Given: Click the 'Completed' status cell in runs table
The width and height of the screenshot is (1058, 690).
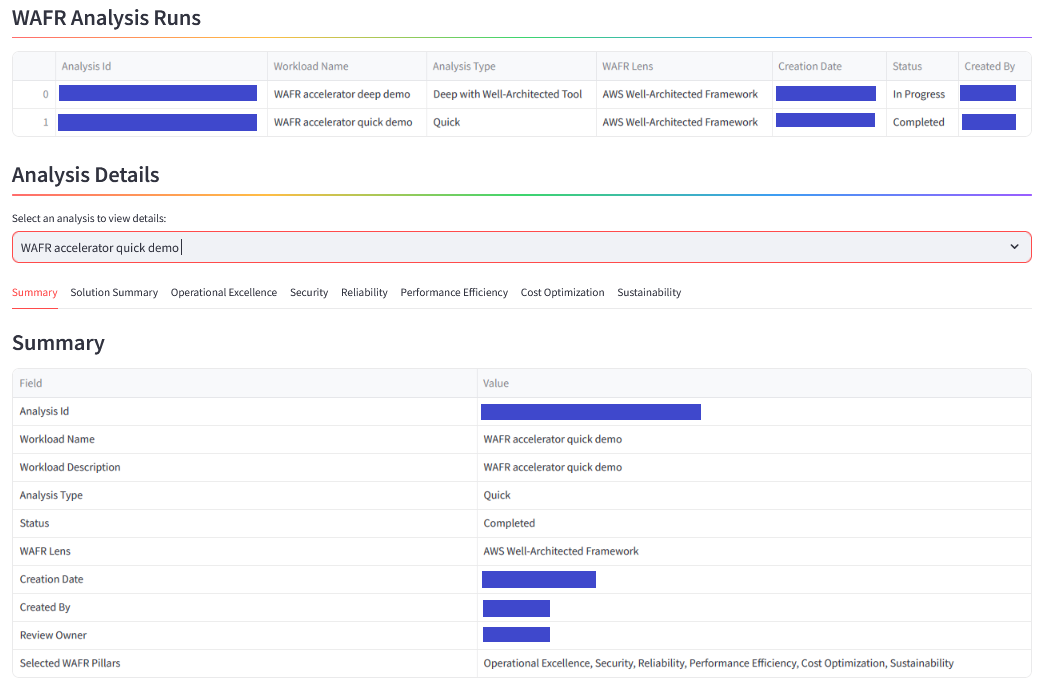Looking at the screenshot, I should [922, 122].
